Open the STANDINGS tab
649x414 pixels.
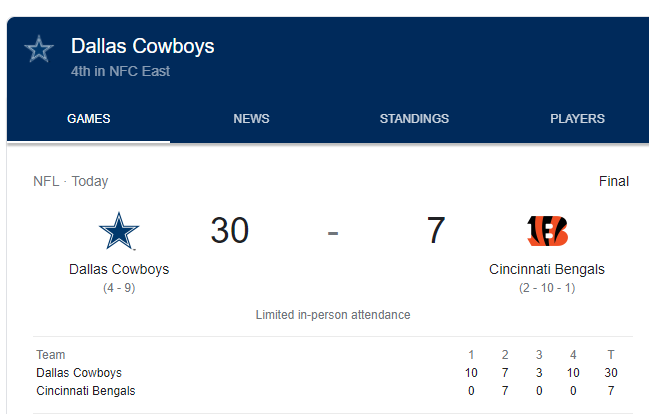414,119
